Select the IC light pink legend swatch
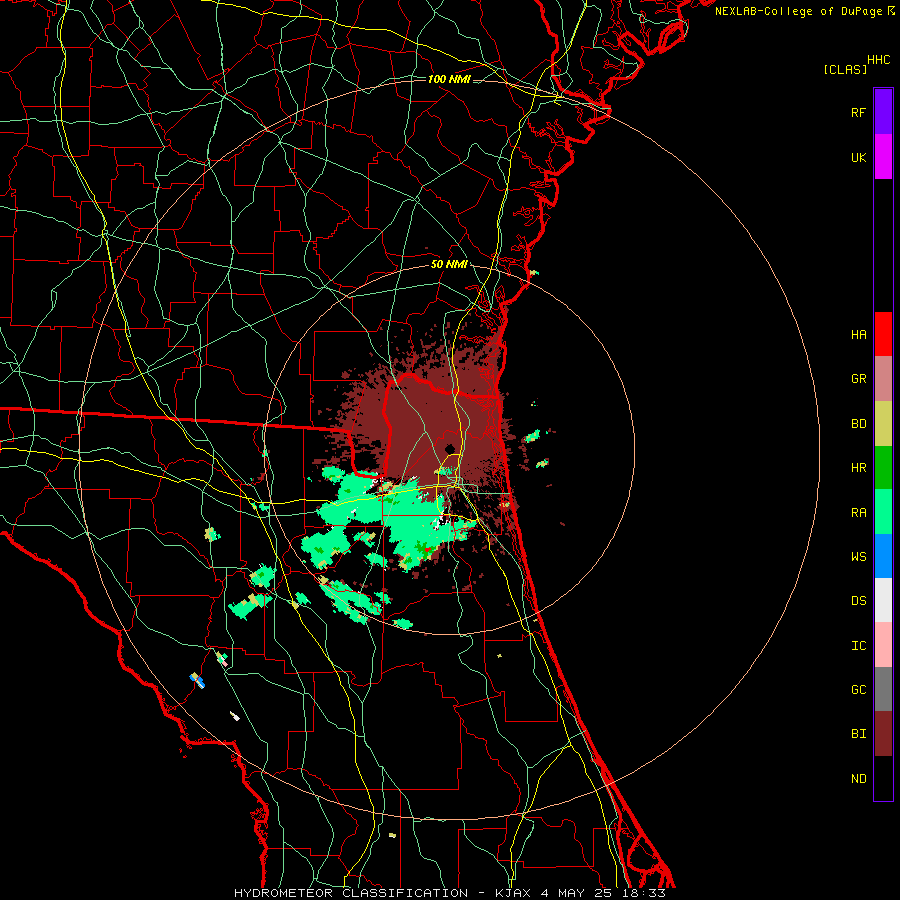Viewport: 900px width, 900px height. point(883,645)
